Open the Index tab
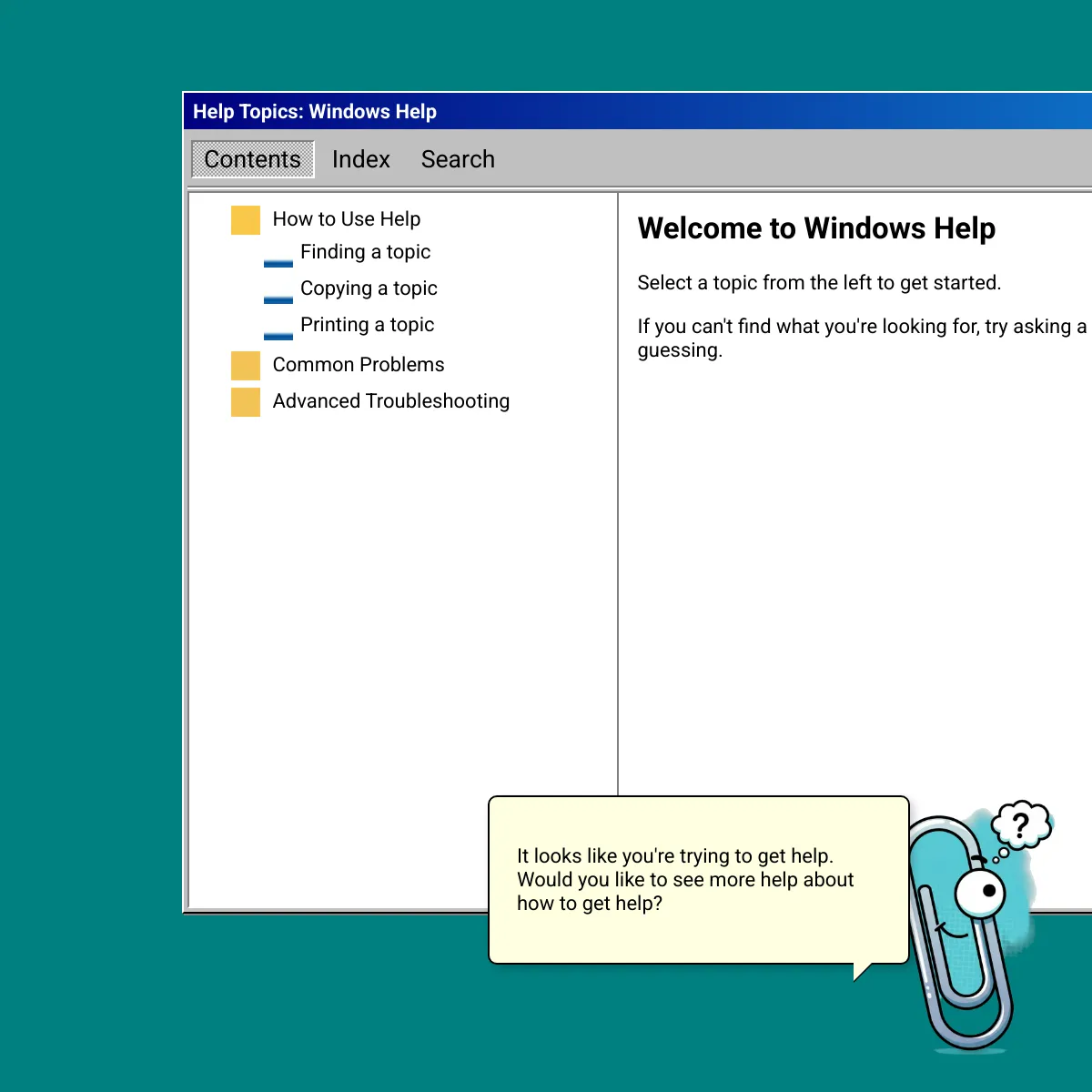This screenshot has height=1092, width=1092. tap(361, 159)
